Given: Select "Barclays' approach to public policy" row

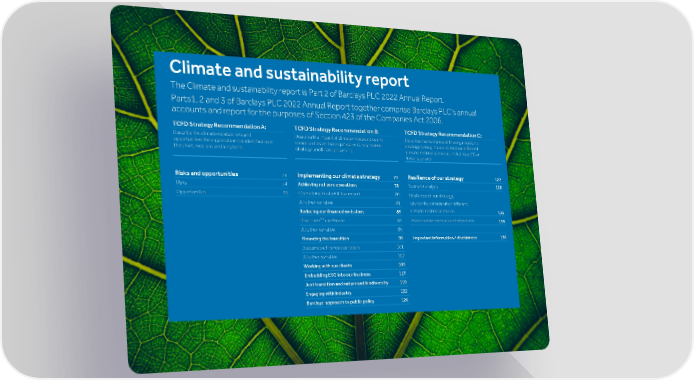Looking at the screenshot, I should coord(358,302).
